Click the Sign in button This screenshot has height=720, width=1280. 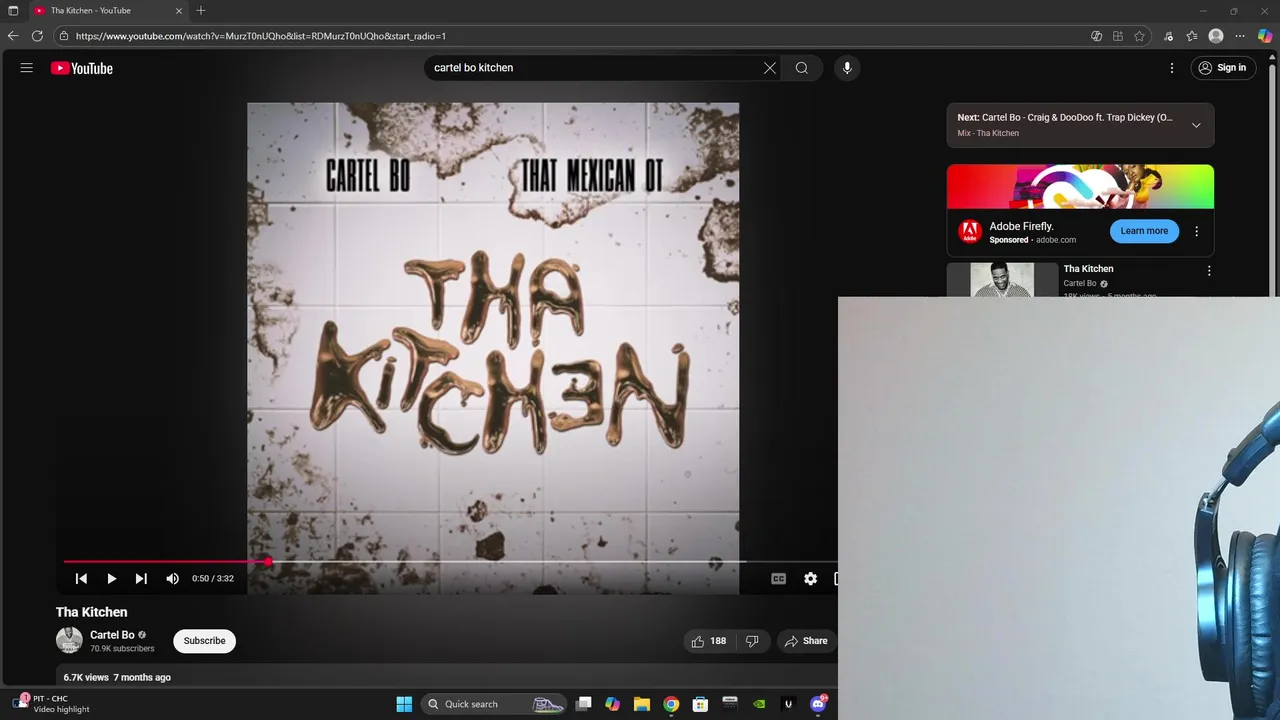(x=1223, y=68)
